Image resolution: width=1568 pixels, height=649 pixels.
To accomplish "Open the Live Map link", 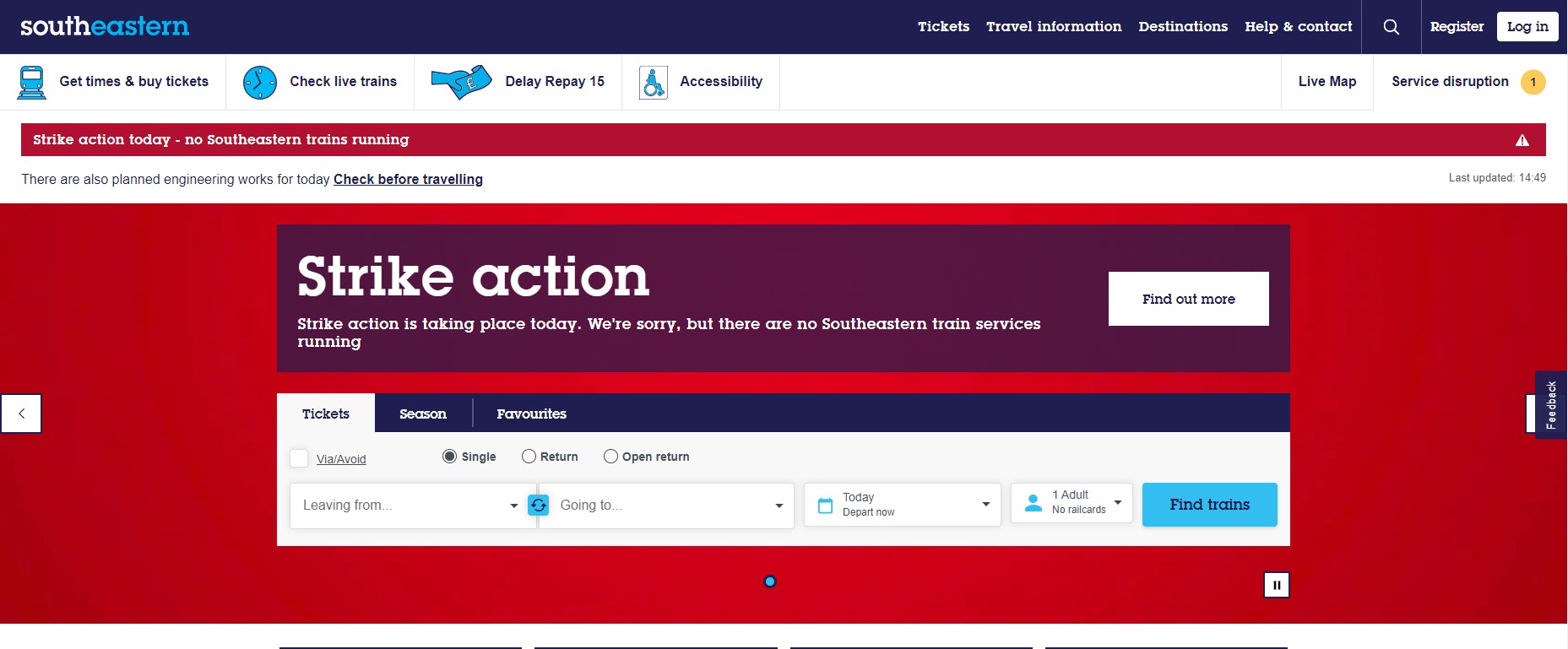I will 1327,82.
